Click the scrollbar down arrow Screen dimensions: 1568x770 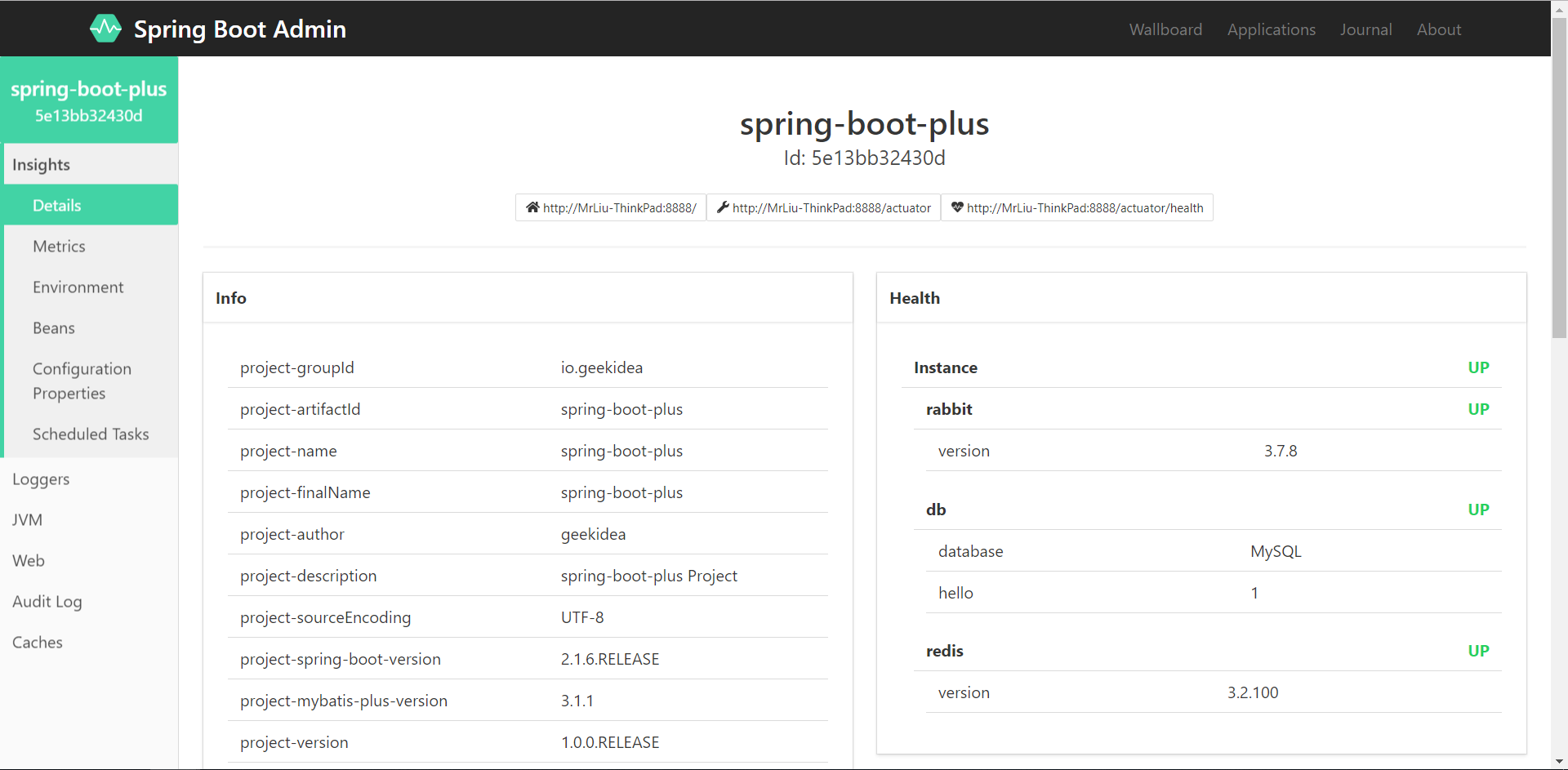click(x=1559, y=762)
